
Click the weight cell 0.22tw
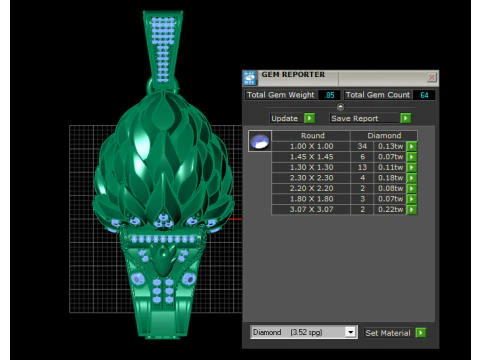click(390, 209)
